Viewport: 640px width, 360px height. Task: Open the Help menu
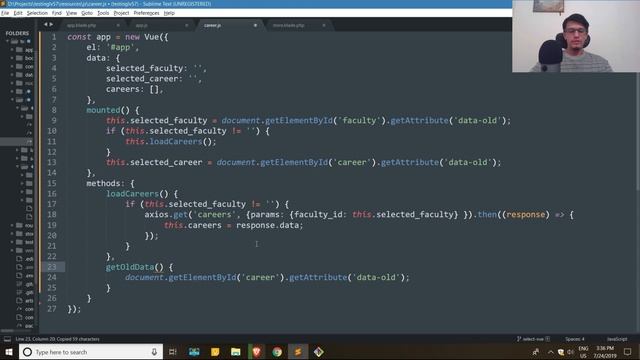click(169, 13)
